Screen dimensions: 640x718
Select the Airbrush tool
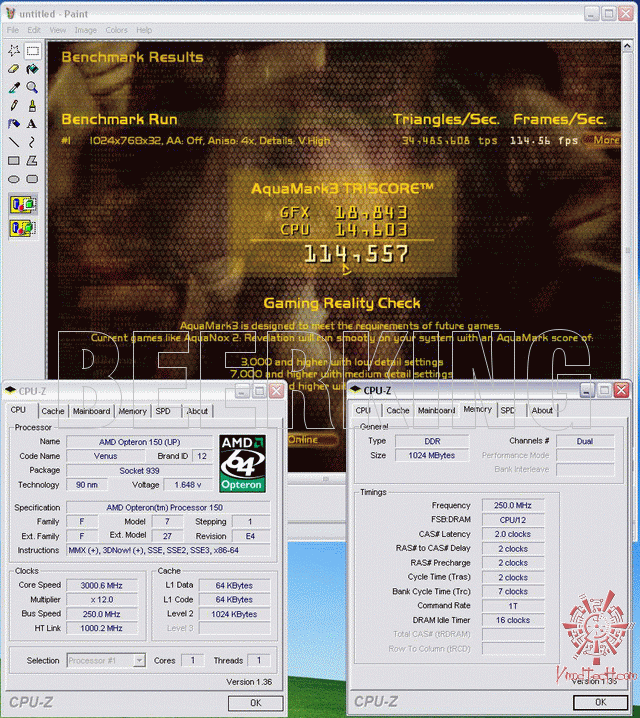click(x=14, y=124)
